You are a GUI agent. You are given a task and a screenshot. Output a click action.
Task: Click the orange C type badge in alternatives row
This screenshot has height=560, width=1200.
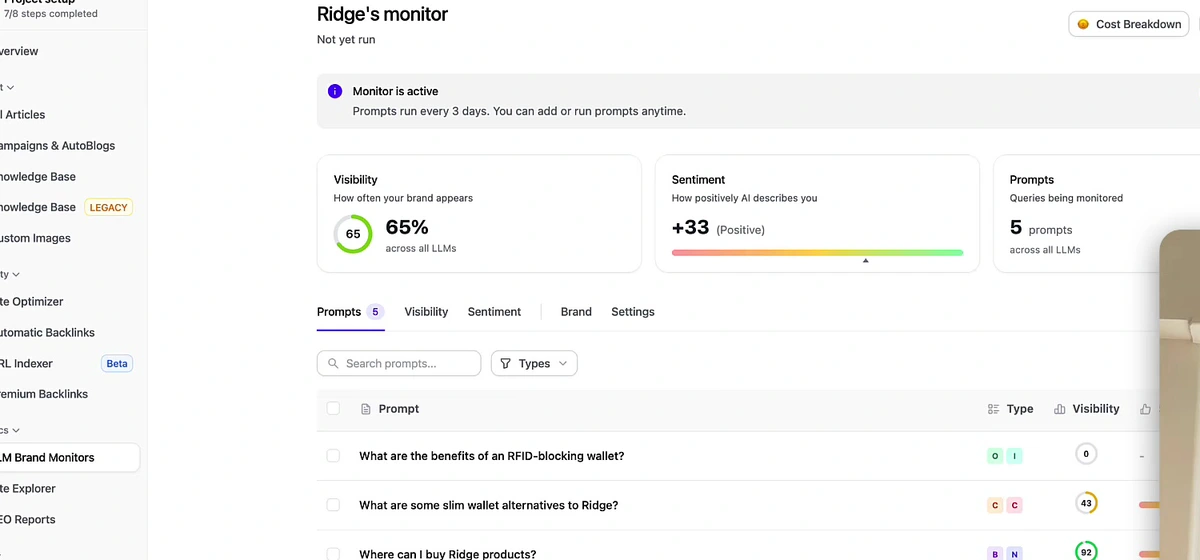[x=994, y=505]
